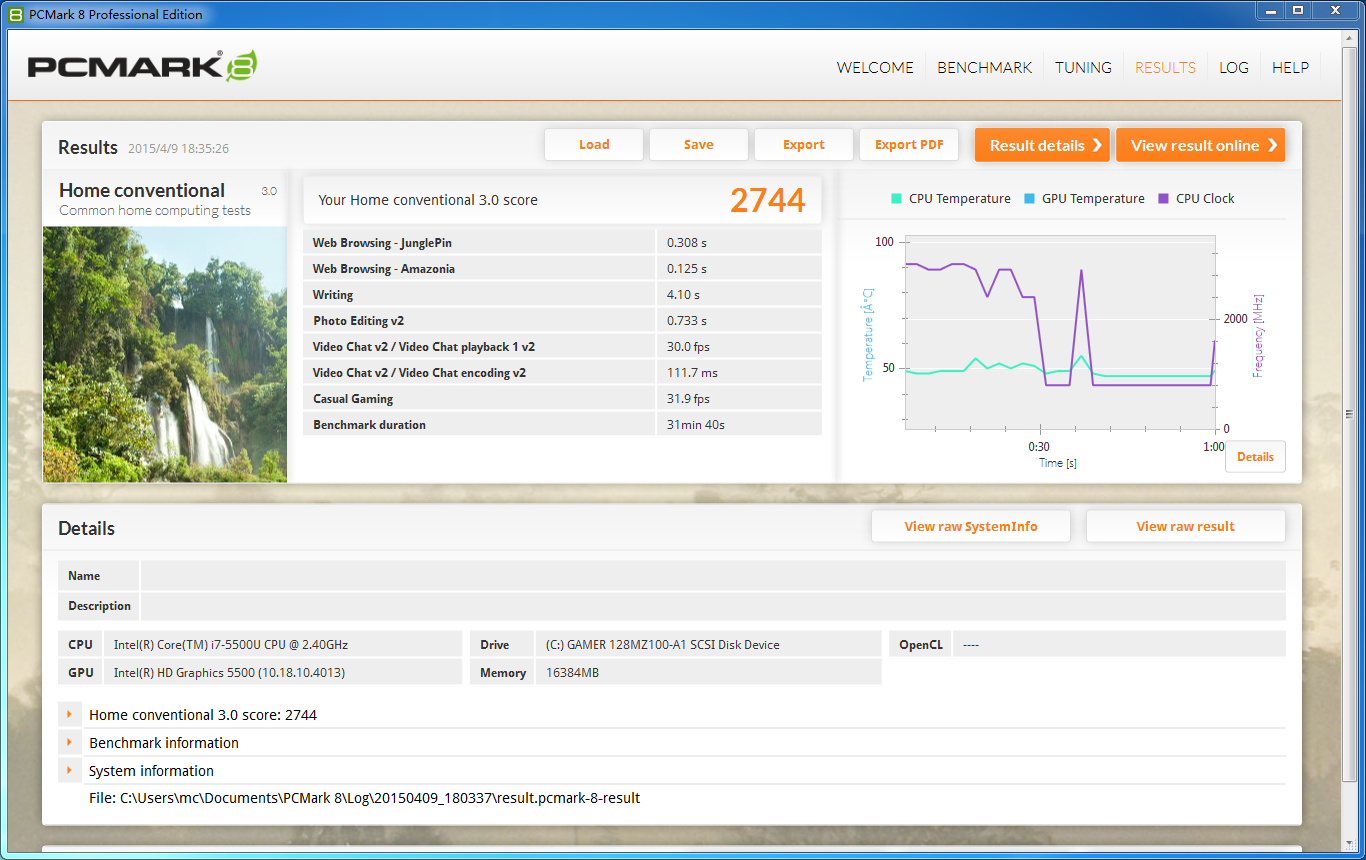This screenshot has width=1366, height=860.
Task: Go to the TUNING tab
Action: pyautogui.click(x=1083, y=68)
